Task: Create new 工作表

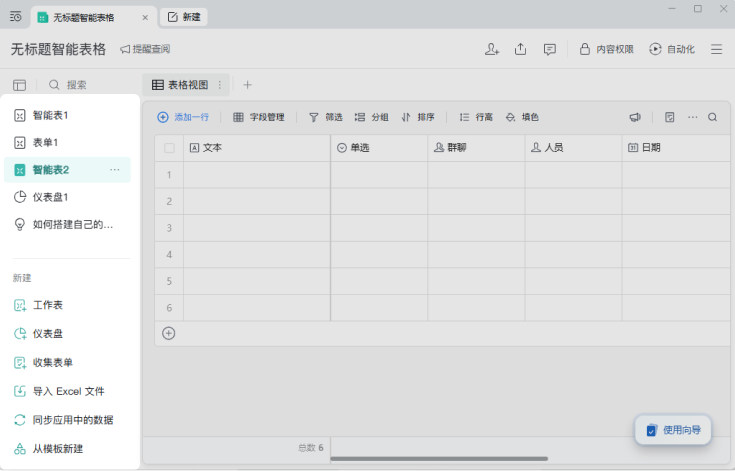Action: pos(38,305)
